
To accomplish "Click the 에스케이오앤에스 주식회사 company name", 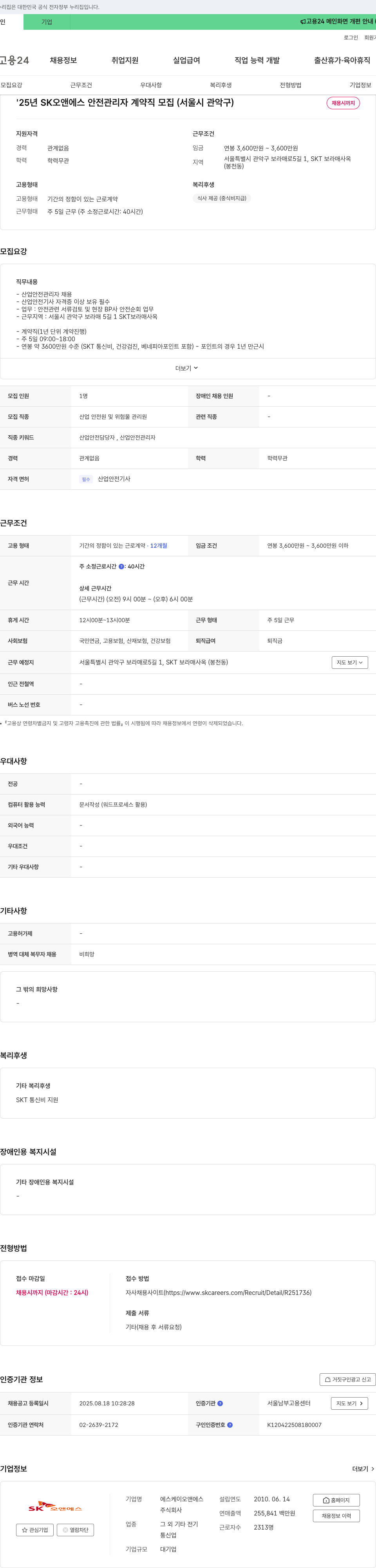I will point(182,1505).
